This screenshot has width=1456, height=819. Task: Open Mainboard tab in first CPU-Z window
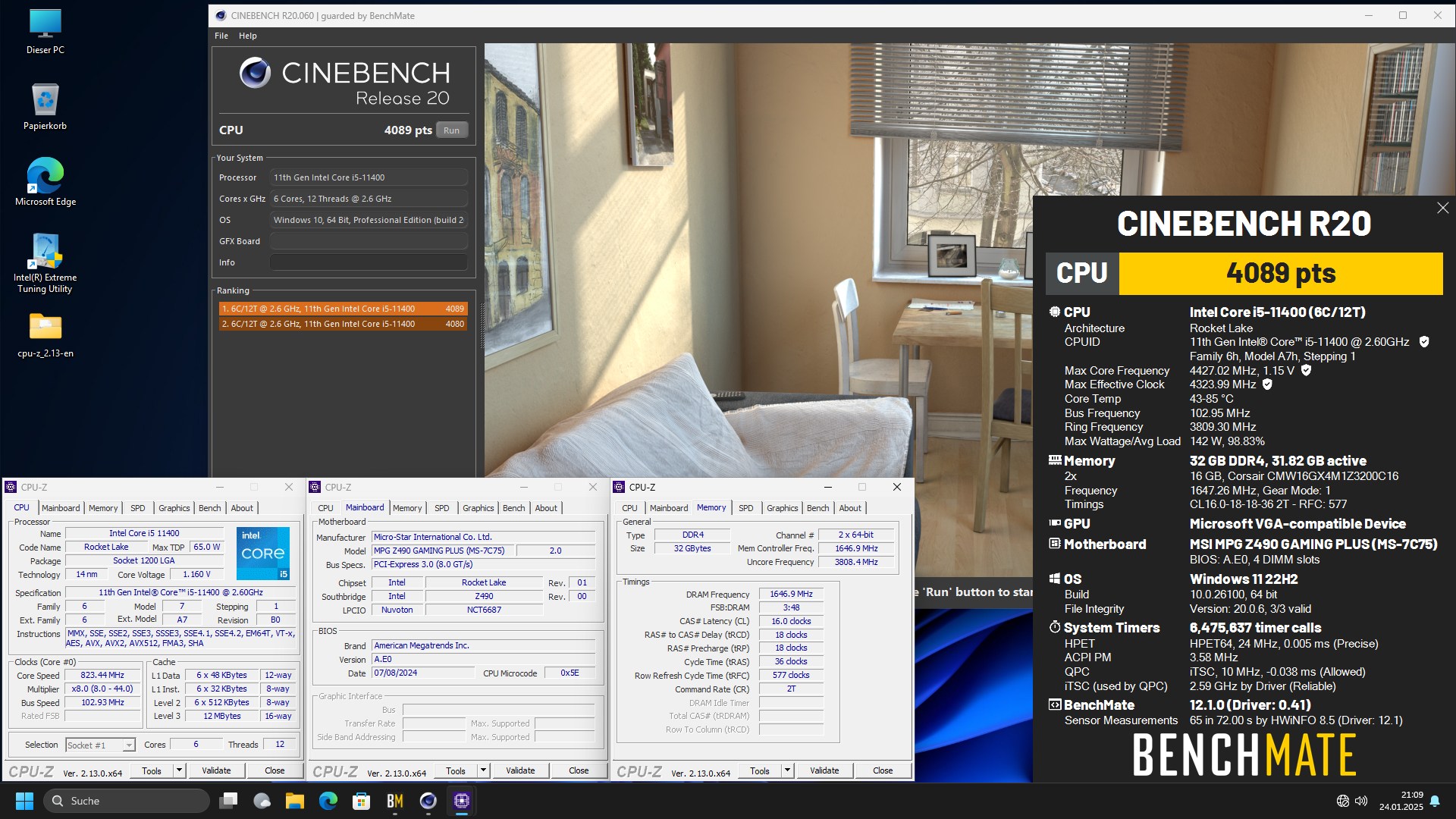point(61,508)
